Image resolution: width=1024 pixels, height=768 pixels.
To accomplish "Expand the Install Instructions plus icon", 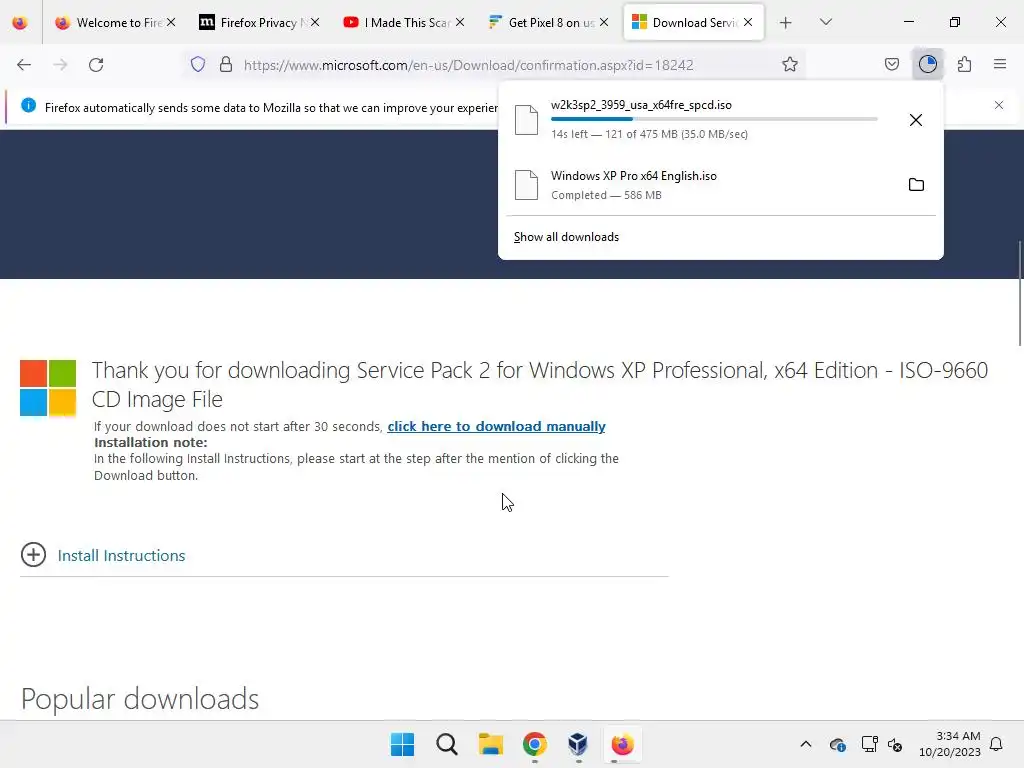I will pos(33,555).
